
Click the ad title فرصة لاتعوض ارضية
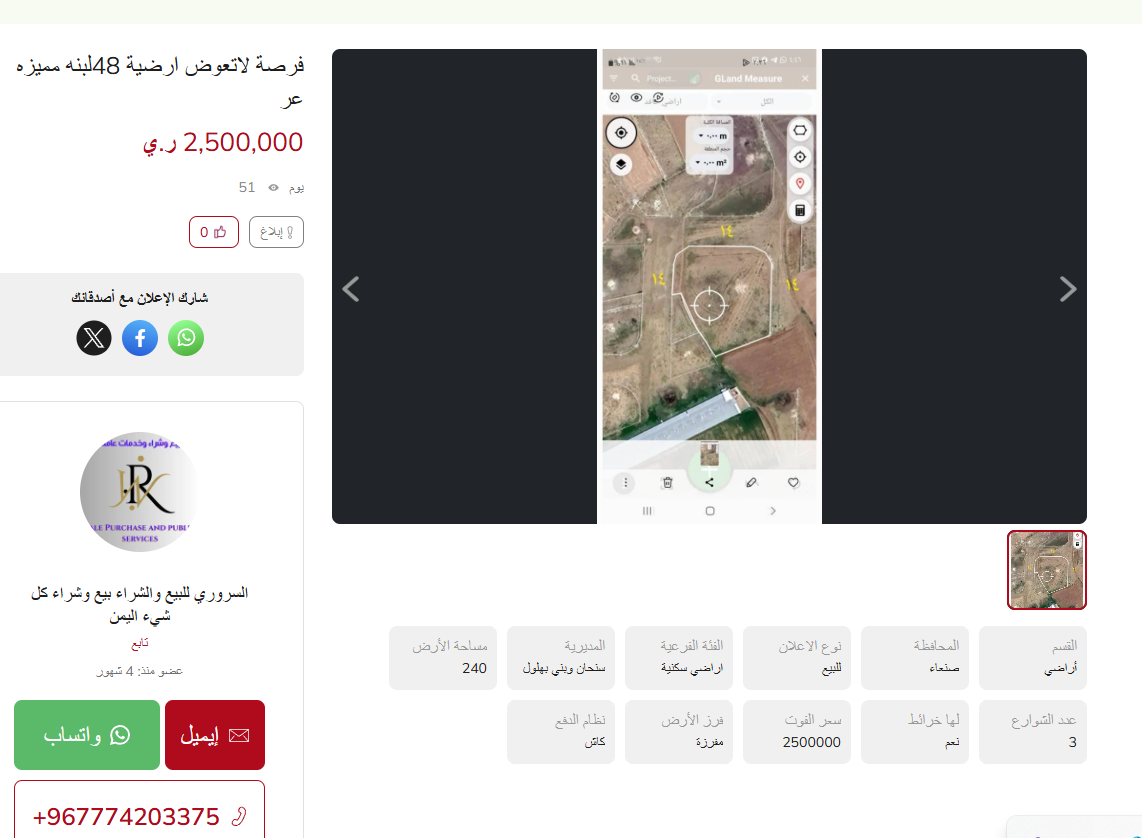160,81
